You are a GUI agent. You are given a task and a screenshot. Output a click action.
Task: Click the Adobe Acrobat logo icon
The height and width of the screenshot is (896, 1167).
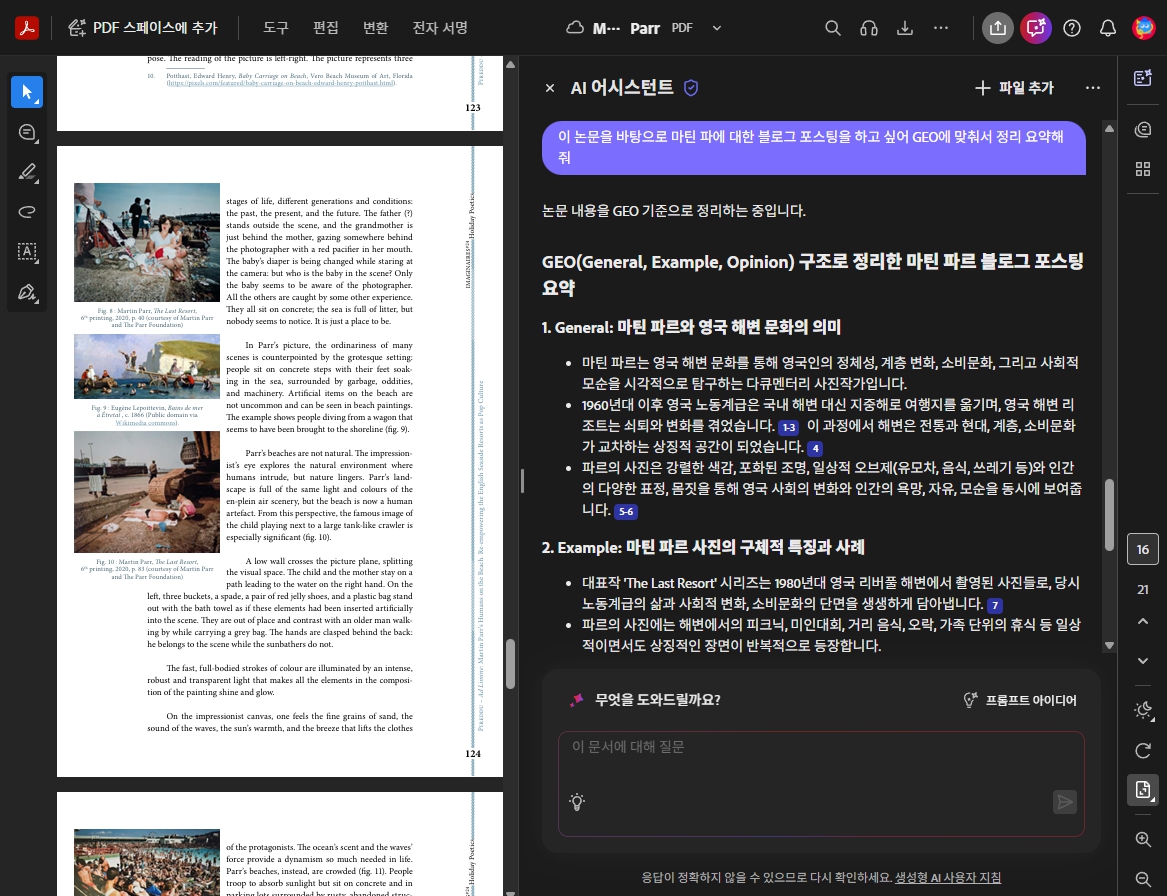pyautogui.click(x=27, y=28)
